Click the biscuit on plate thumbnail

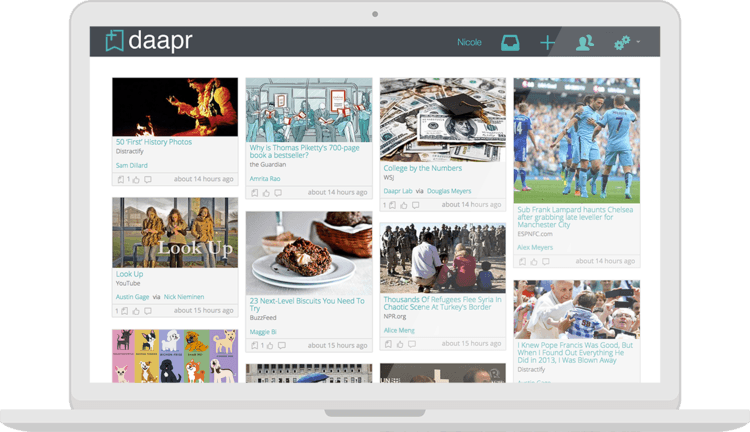[x=309, y=254]
